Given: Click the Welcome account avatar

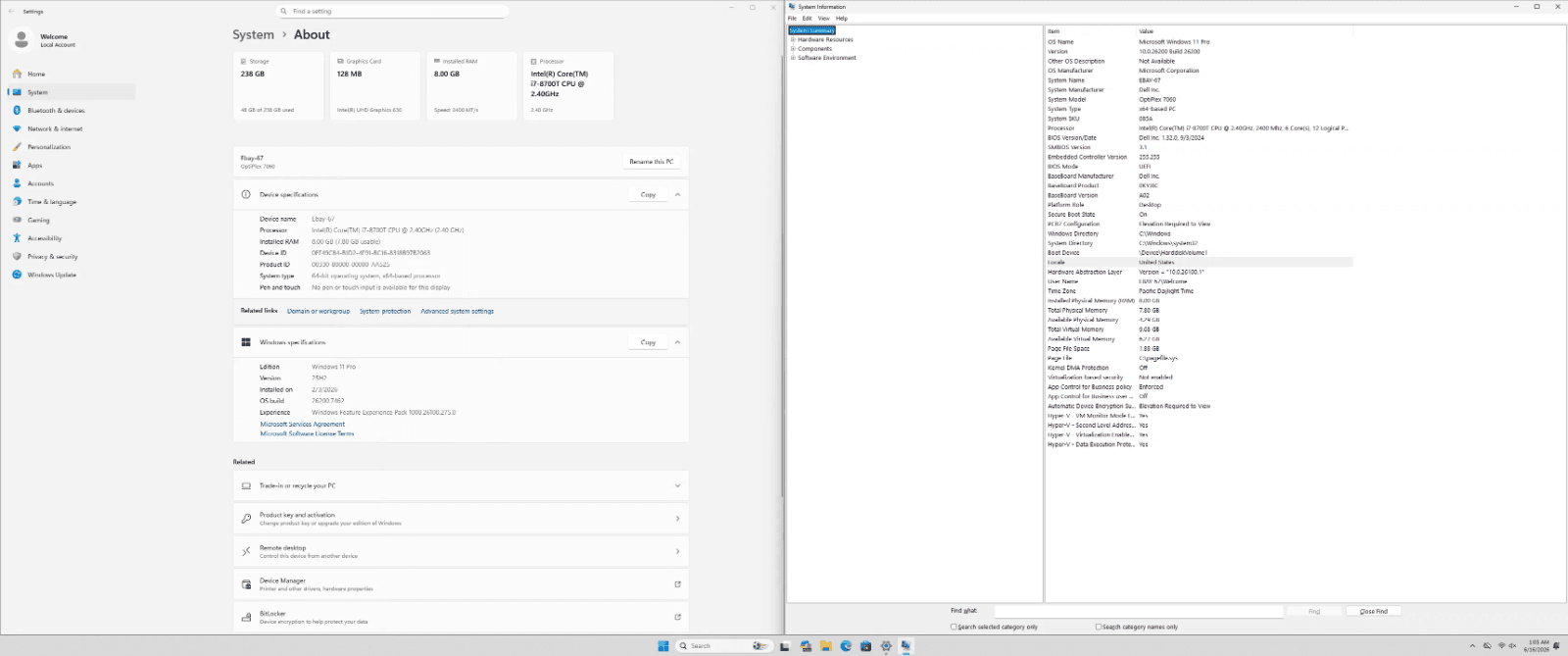Looking at the screenshot, I should (22, 40).
